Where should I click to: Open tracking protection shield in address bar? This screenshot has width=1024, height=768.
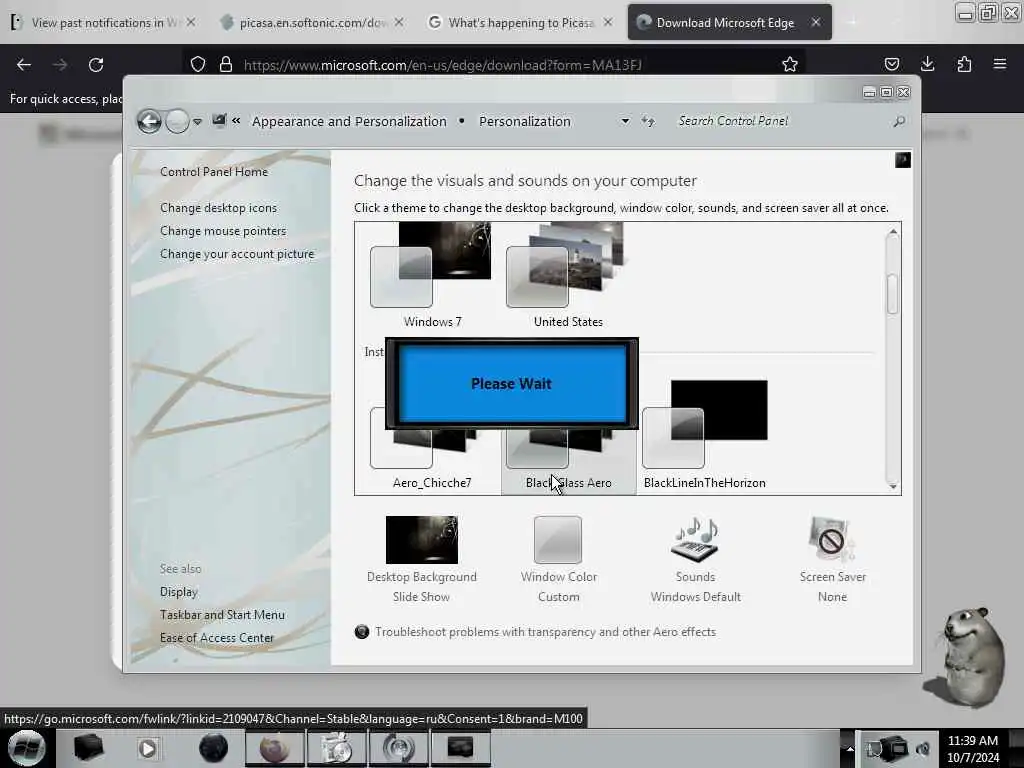point(198,64)
